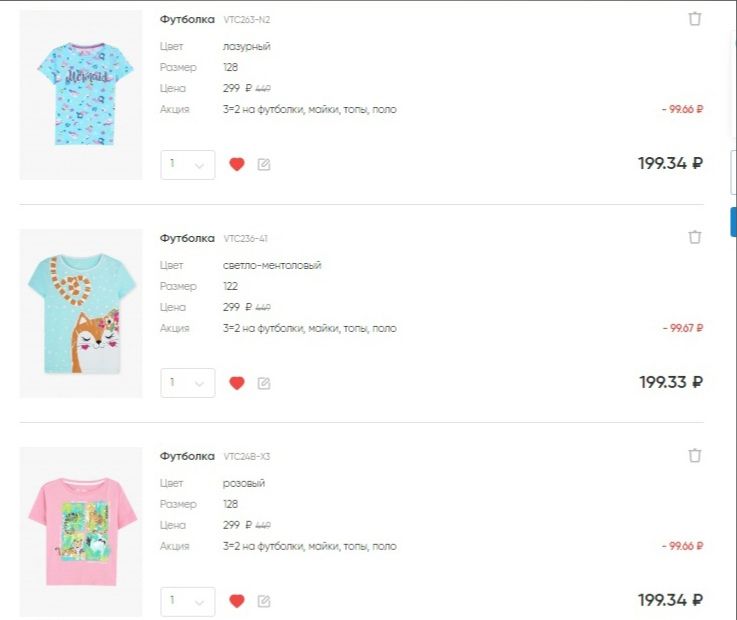Click trash icon for розовый футболка

coord(695,455)
